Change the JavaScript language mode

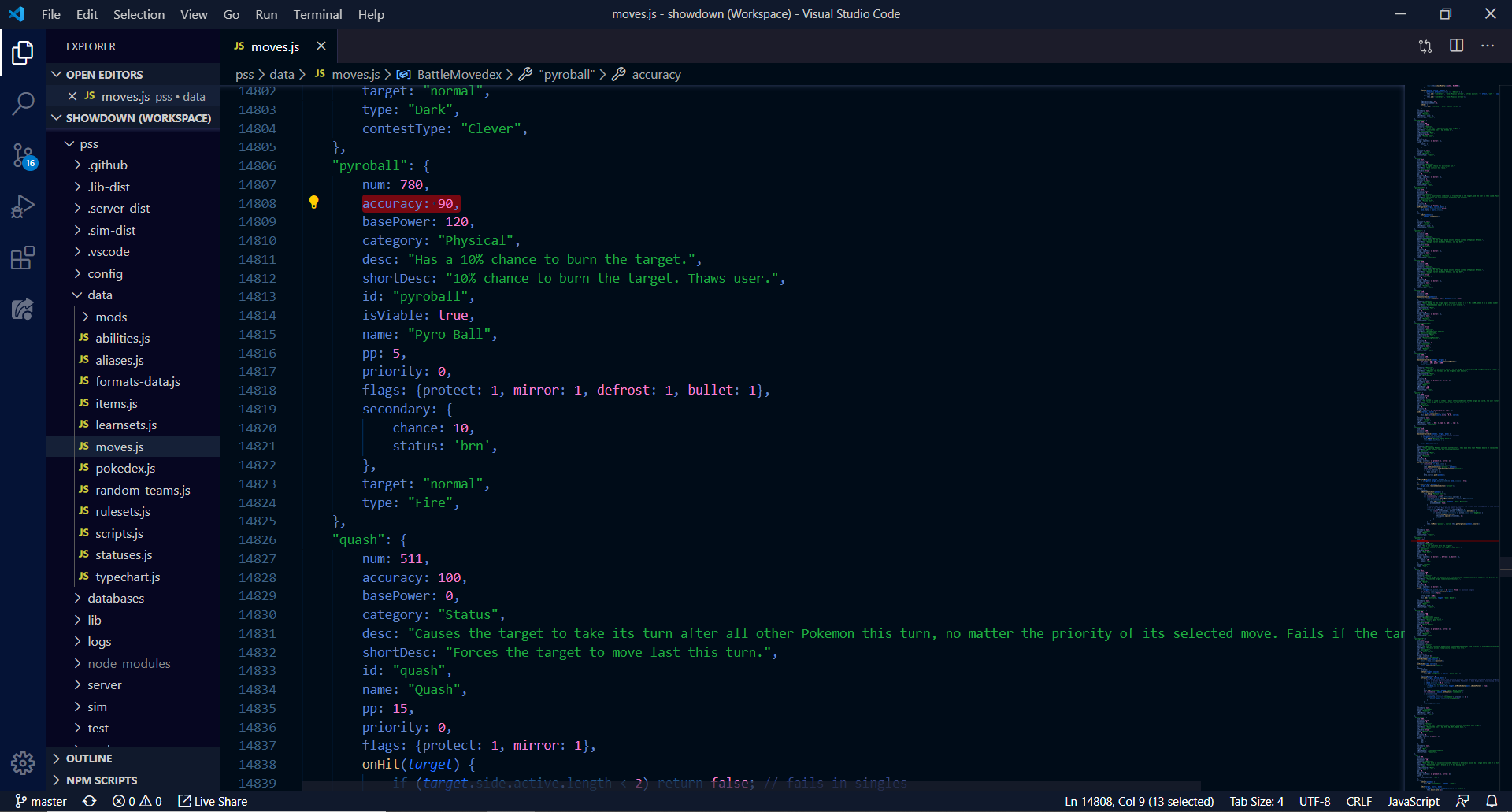1413,801
